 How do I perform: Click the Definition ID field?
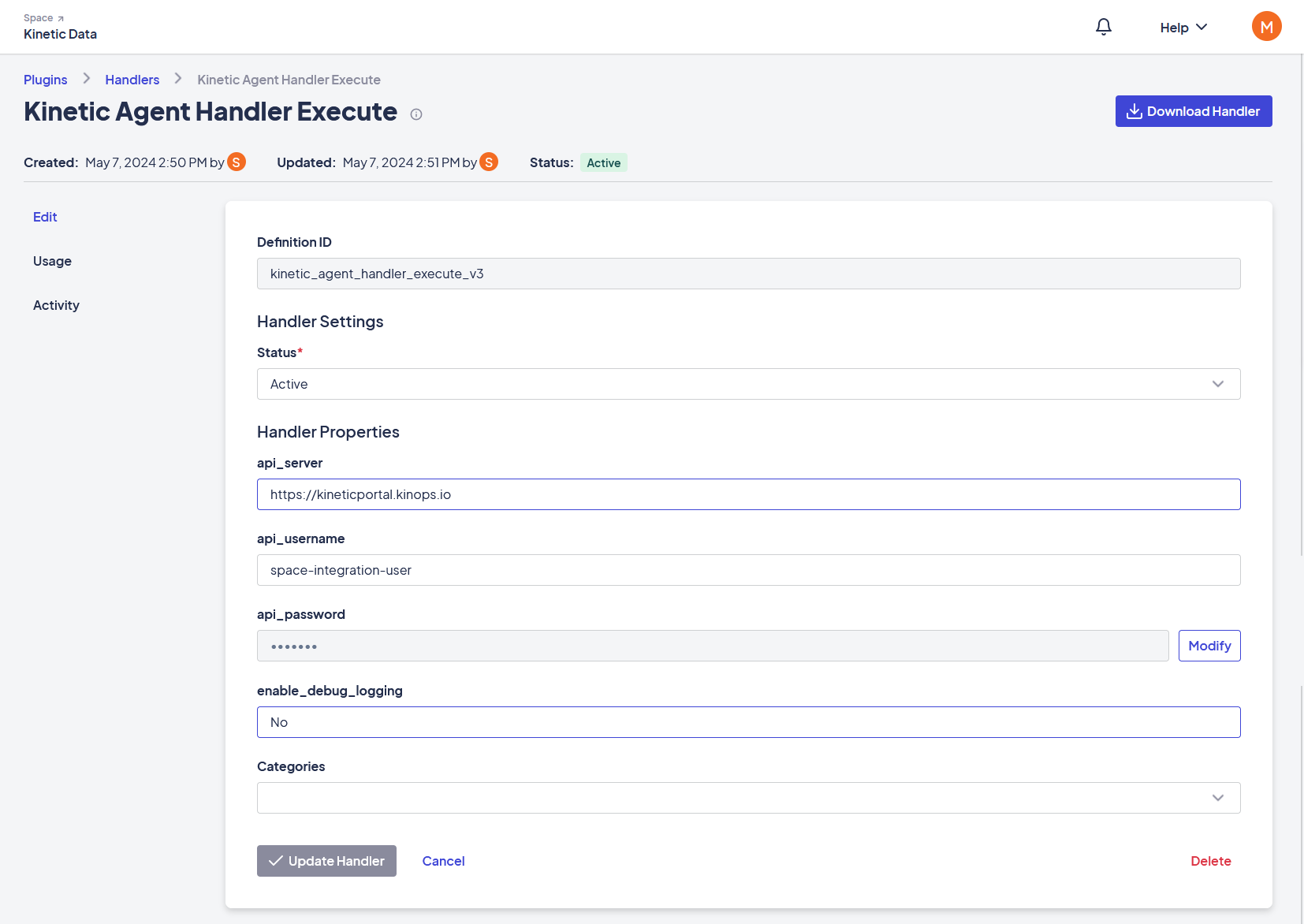tap(748, 274)
